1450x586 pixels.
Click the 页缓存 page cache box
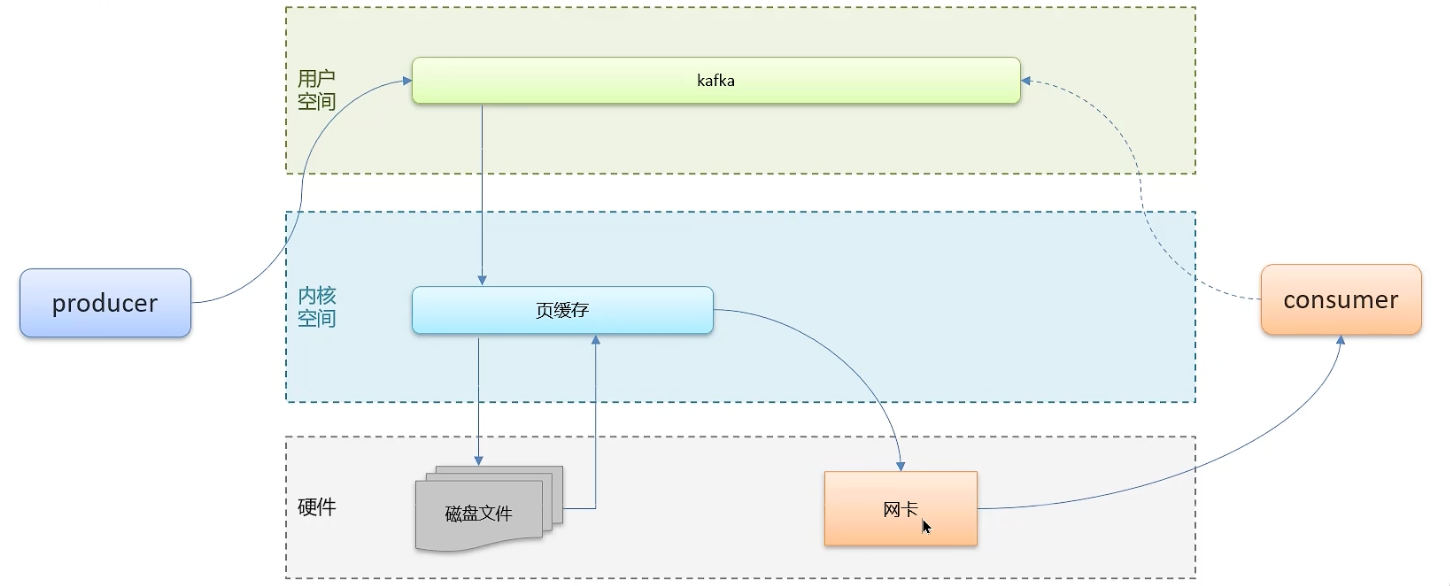click(562, 310)
